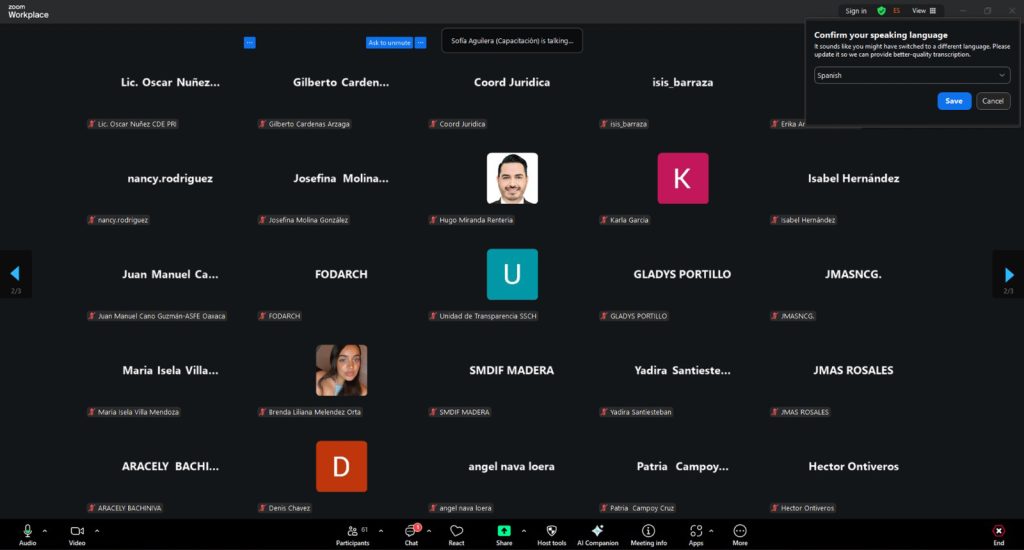Show Meeting info

coord(648,534)
